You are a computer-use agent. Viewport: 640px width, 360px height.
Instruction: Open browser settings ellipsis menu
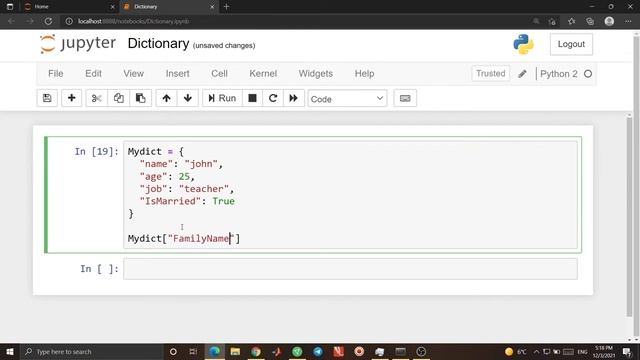tap(628, 21)
